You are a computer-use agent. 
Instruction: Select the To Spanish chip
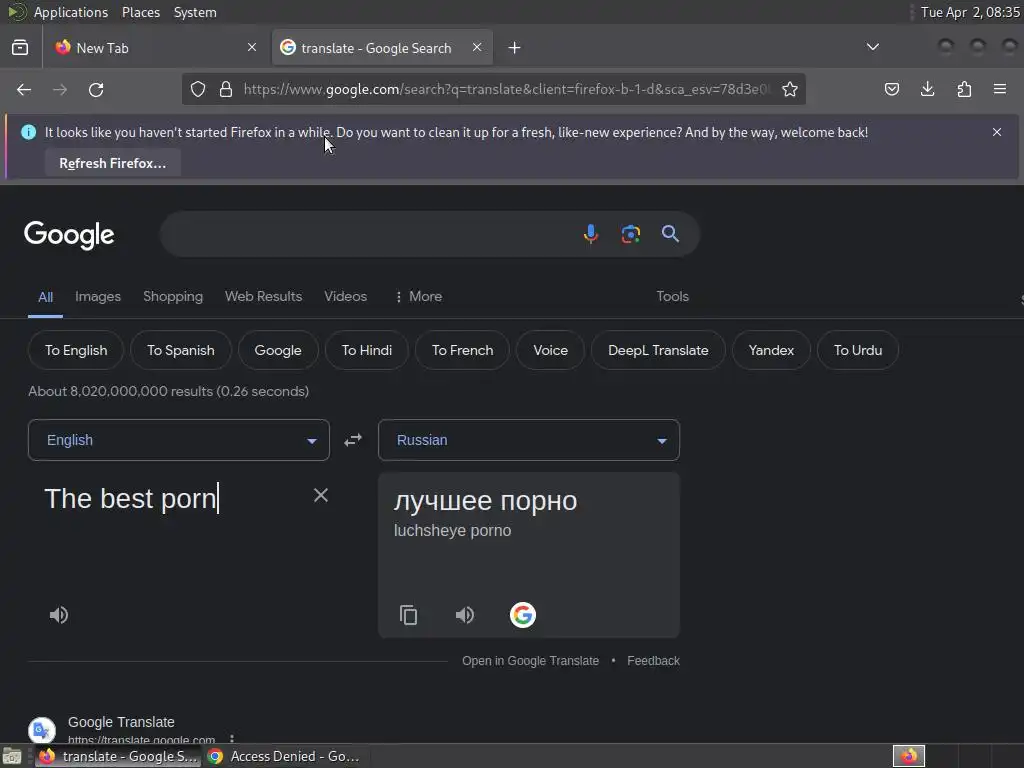pos(181,351)
